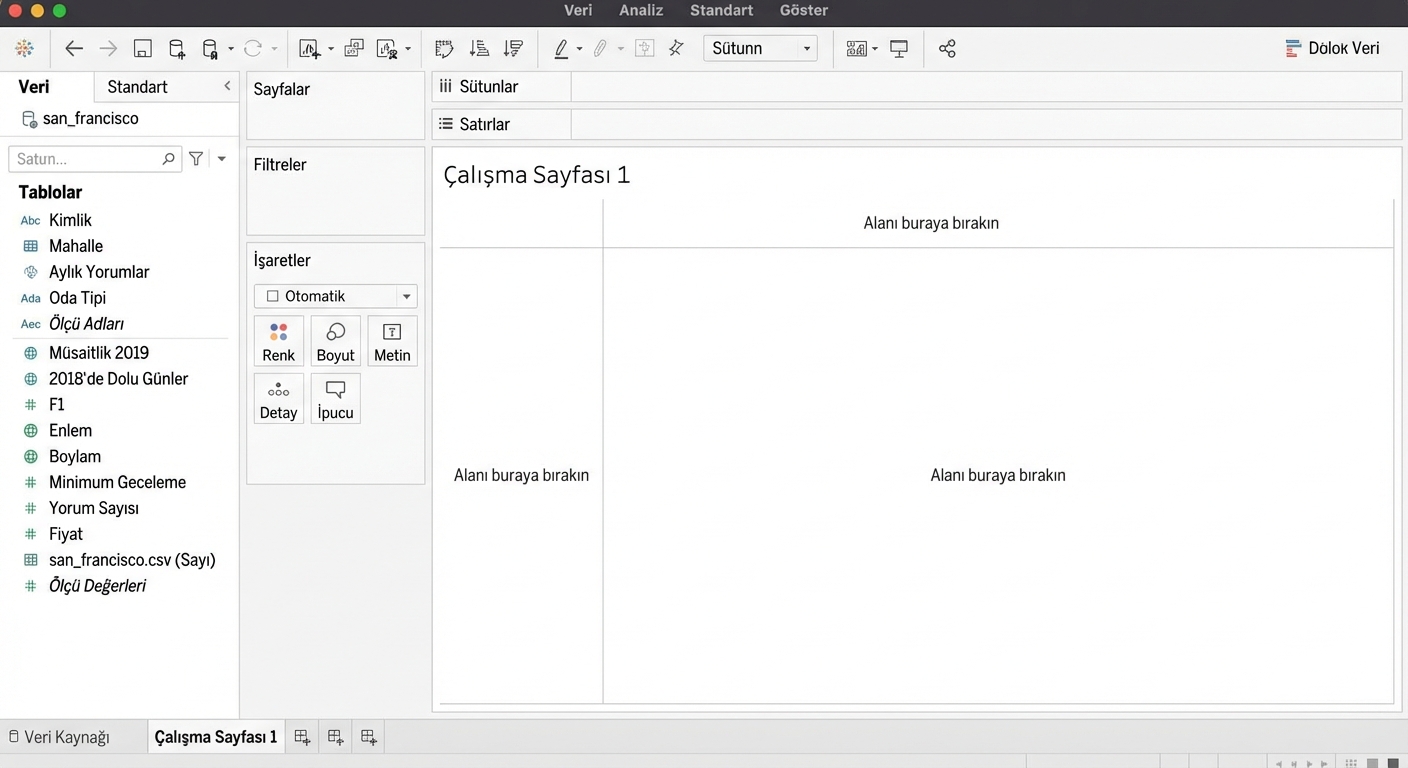Image resolution: width=1408 pixels, height=768 pixels.
Task: Click the save icon in toolbar
Action: click(142, 48)
